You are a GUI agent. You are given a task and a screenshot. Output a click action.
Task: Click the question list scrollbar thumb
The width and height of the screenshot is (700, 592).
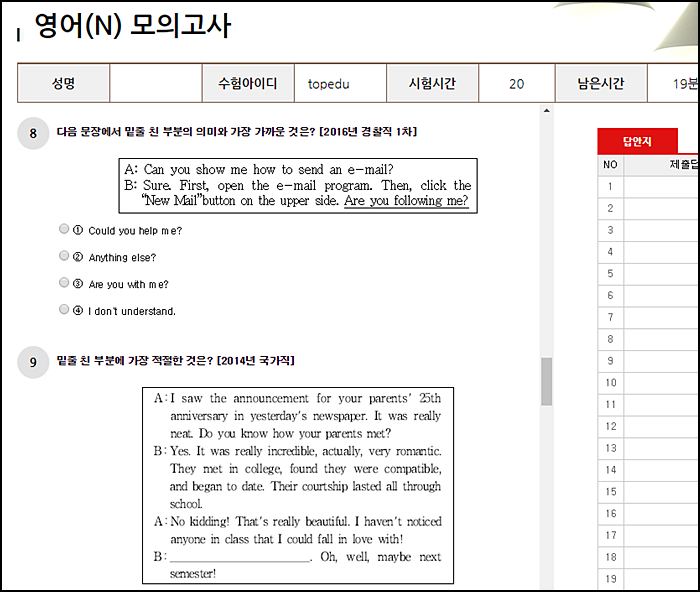[546, 381]
